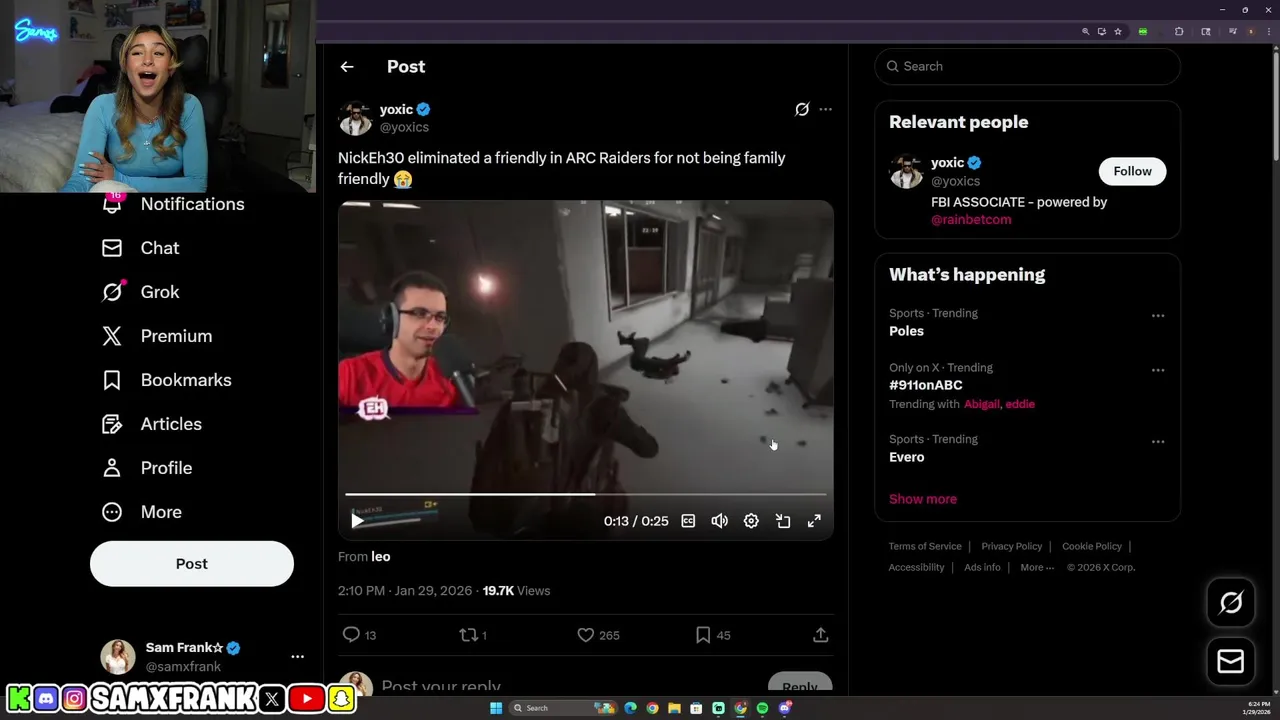
Task: Open Articles in the sidebar
Action: click(152, 424)
